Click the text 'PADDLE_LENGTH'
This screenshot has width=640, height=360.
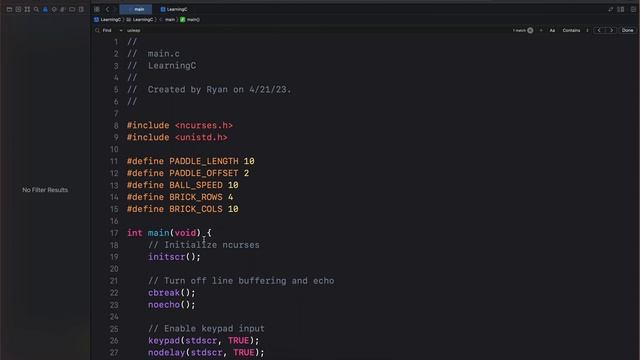(x=204, y=161)
